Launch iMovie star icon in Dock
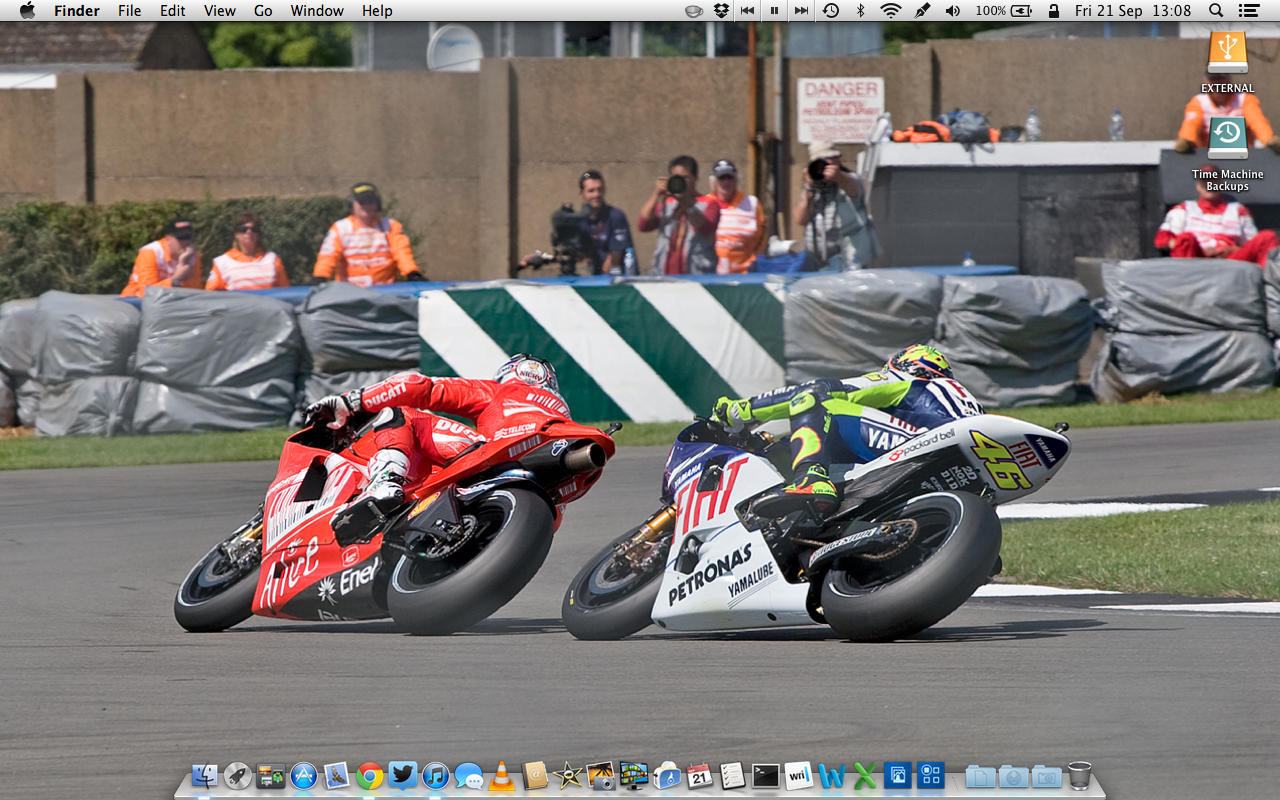Image resolution: width=1280 pixels, height=800 pixels. point(568,775)
